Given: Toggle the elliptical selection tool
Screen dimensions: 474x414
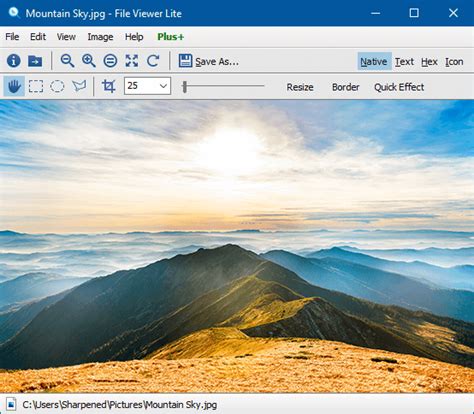Looking at the screenshot, I should click(x=57, y=86).
